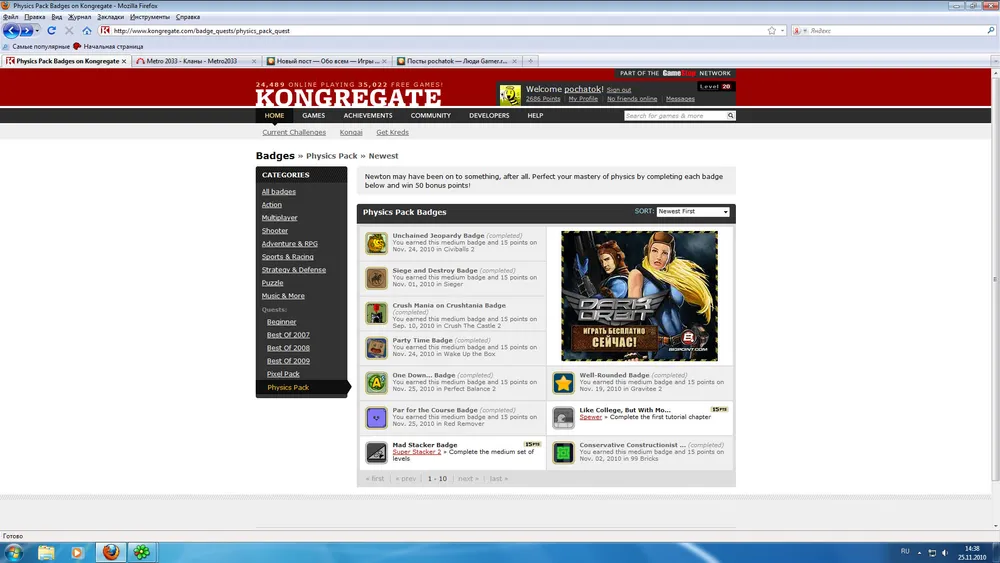This screenshot has height=563, width=1000.
Task: Click the Par for the Course badge icon
Action: tap(376, 418)
